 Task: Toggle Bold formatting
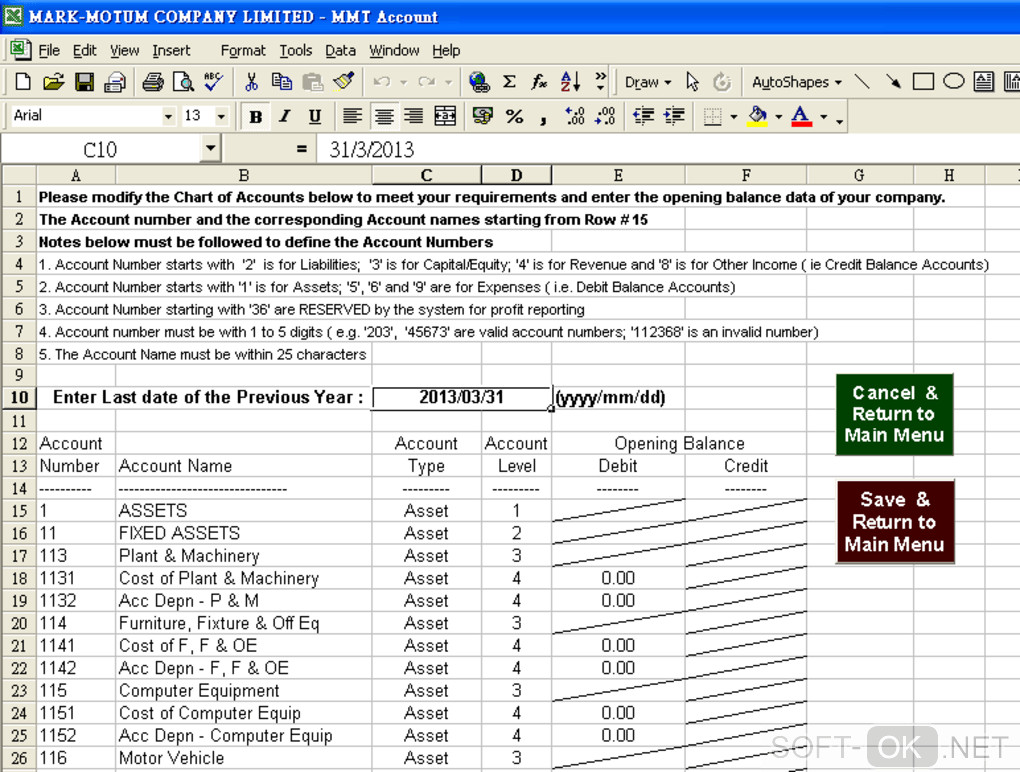256,116
